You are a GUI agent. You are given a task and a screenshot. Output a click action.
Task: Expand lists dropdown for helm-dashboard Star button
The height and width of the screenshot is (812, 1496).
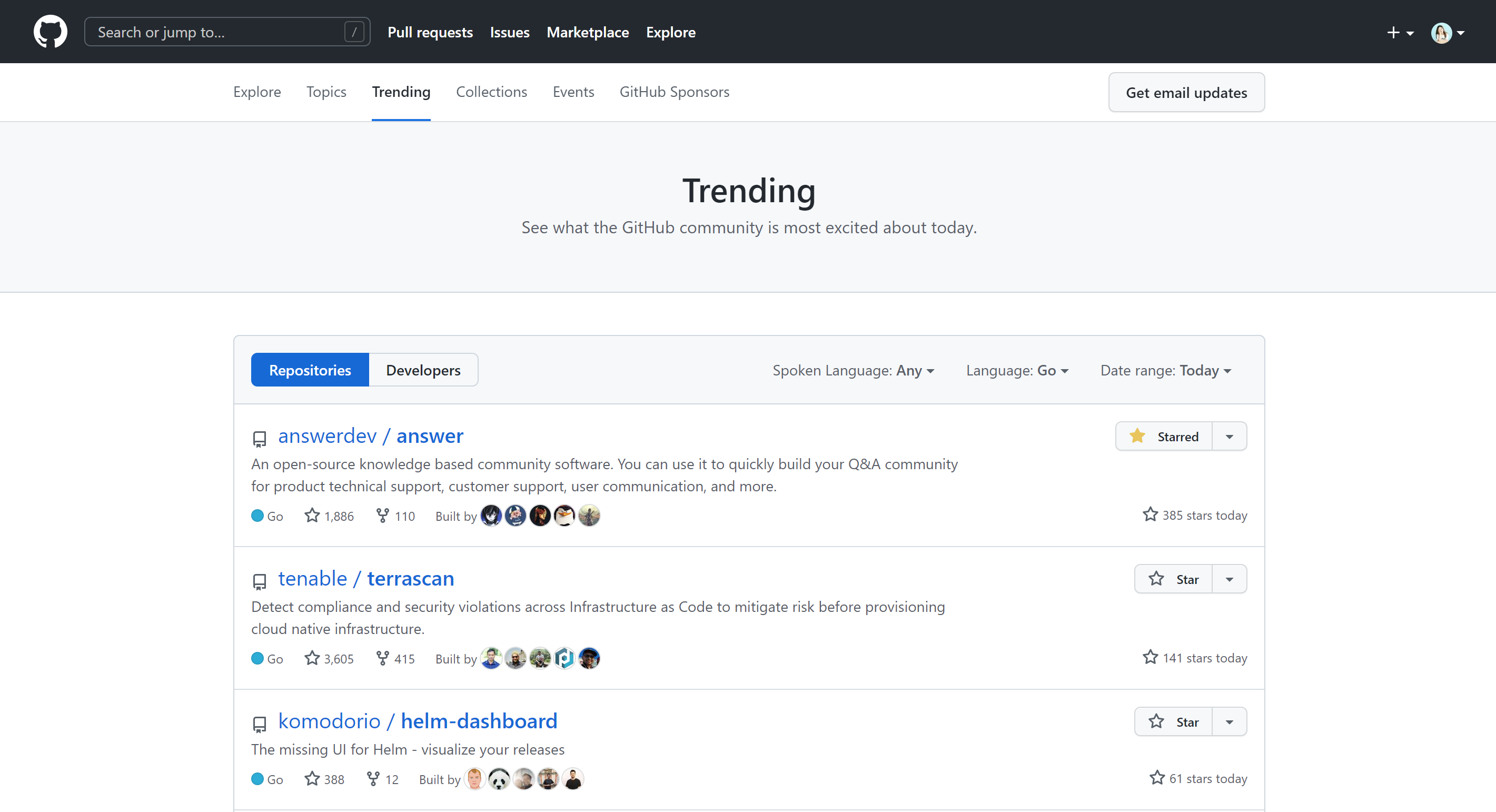[x=1230, y=721]
